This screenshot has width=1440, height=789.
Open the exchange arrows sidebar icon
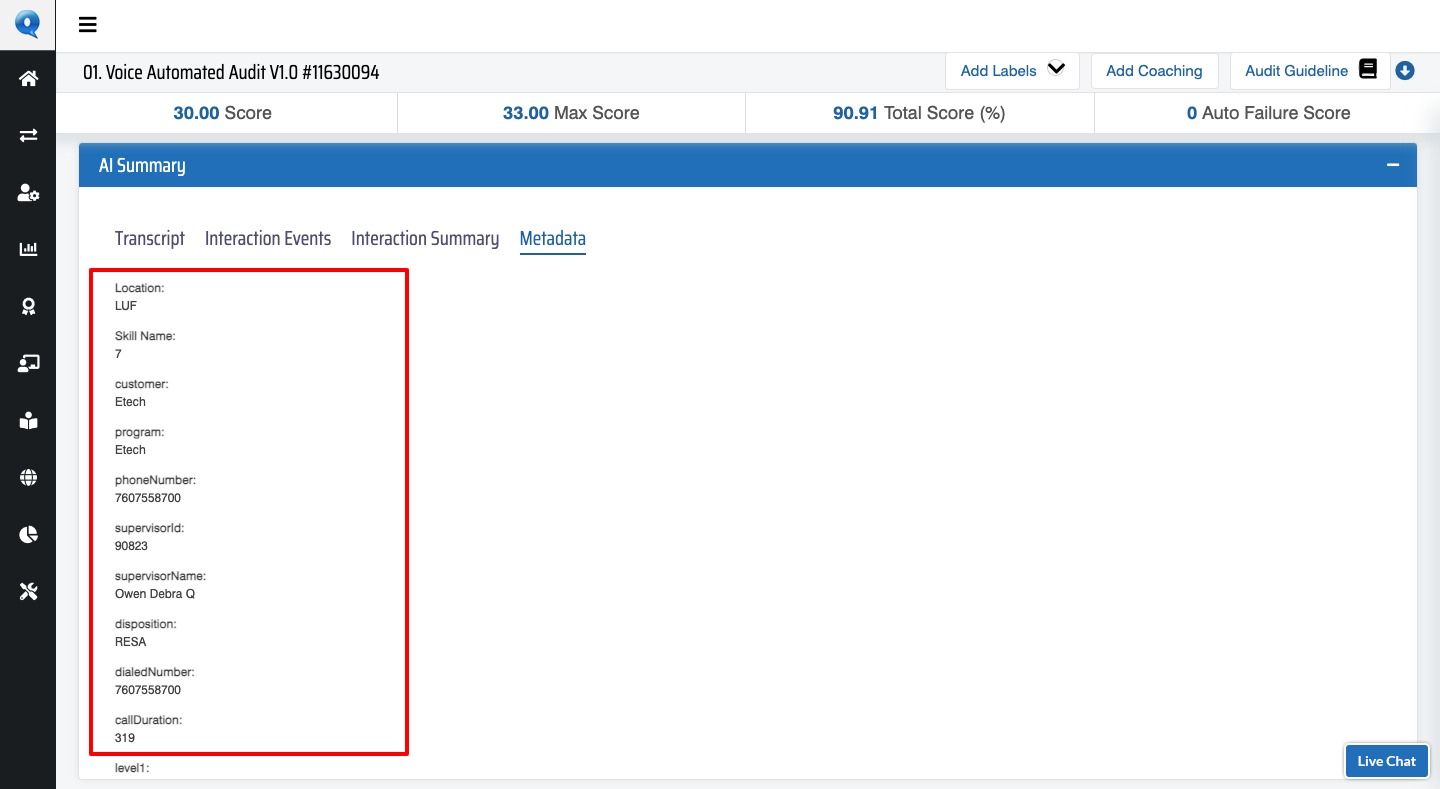[x=28, y=135]
